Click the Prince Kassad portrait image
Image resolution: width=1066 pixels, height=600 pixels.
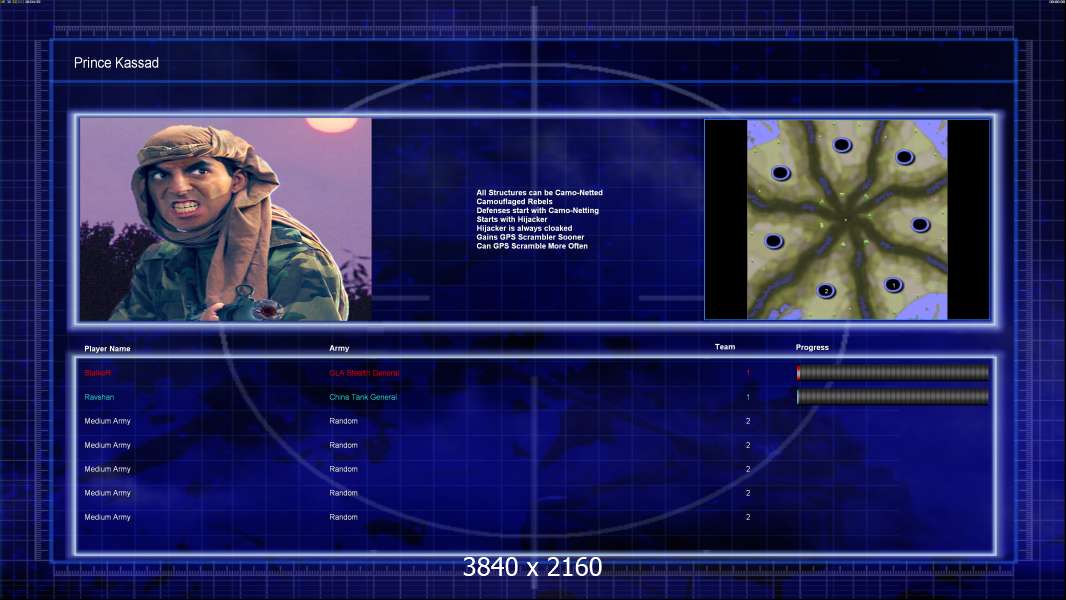tap(226, 219)
